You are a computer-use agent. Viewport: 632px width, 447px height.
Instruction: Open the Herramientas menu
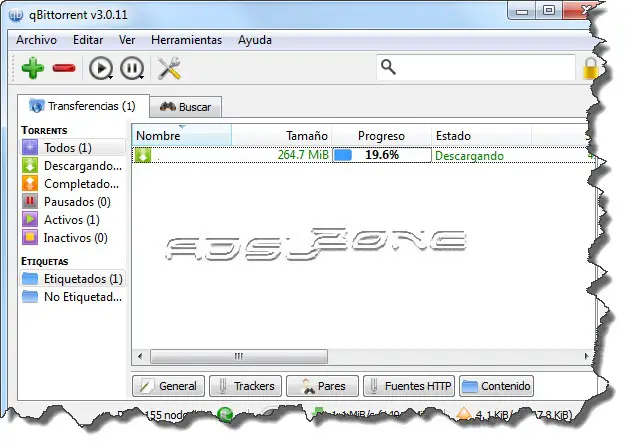[186, 40]
